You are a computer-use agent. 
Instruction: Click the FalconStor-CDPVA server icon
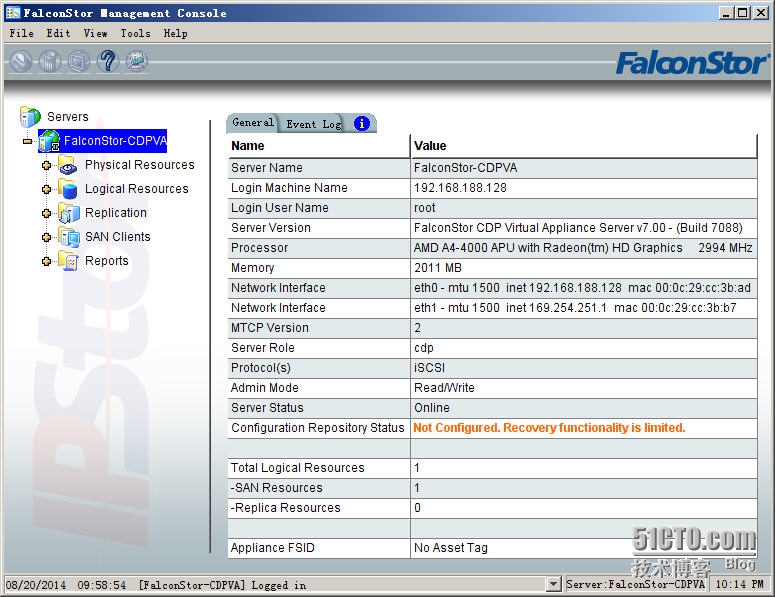[49, 141]
